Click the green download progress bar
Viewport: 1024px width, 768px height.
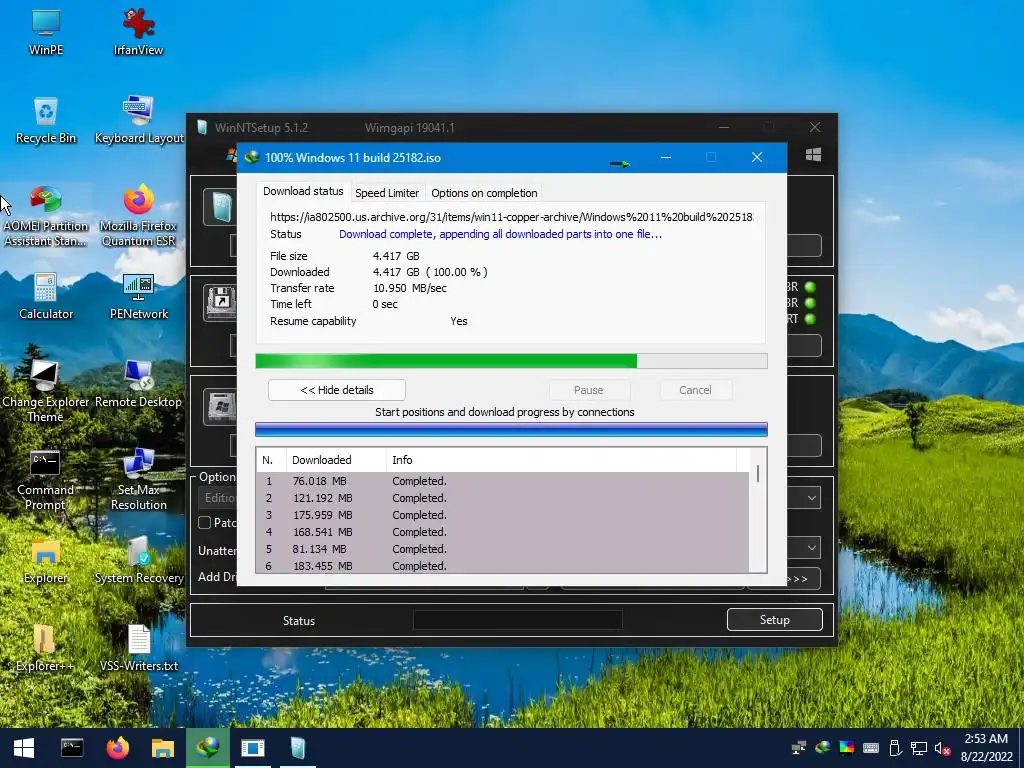click(511, 361)
